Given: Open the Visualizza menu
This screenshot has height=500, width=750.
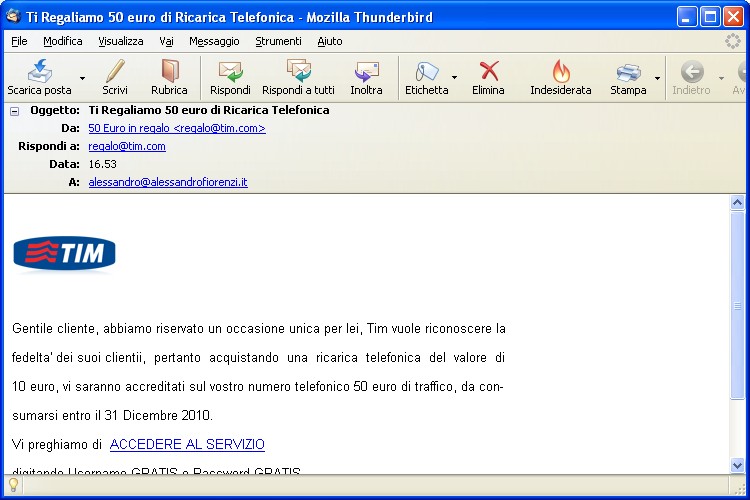Looking at the screenshot, I should click(121, 41).
